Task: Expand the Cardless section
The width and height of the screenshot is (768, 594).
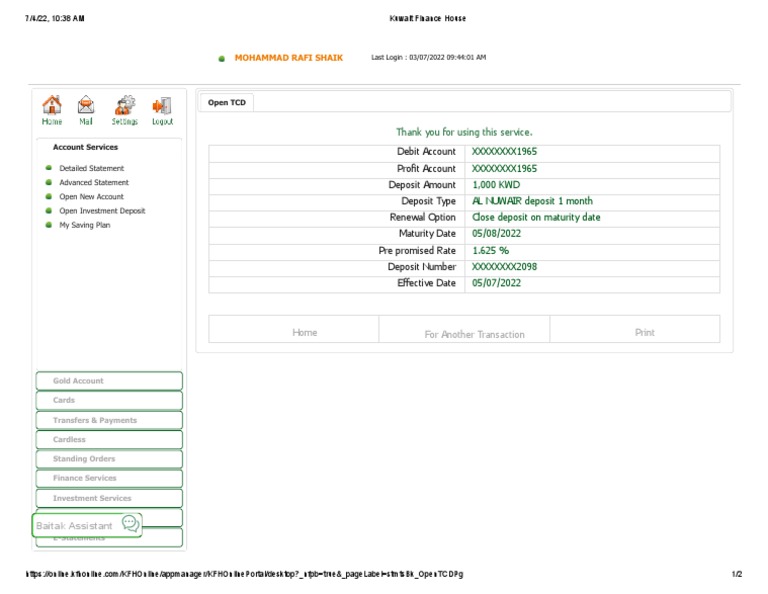Action: [109, 440]
